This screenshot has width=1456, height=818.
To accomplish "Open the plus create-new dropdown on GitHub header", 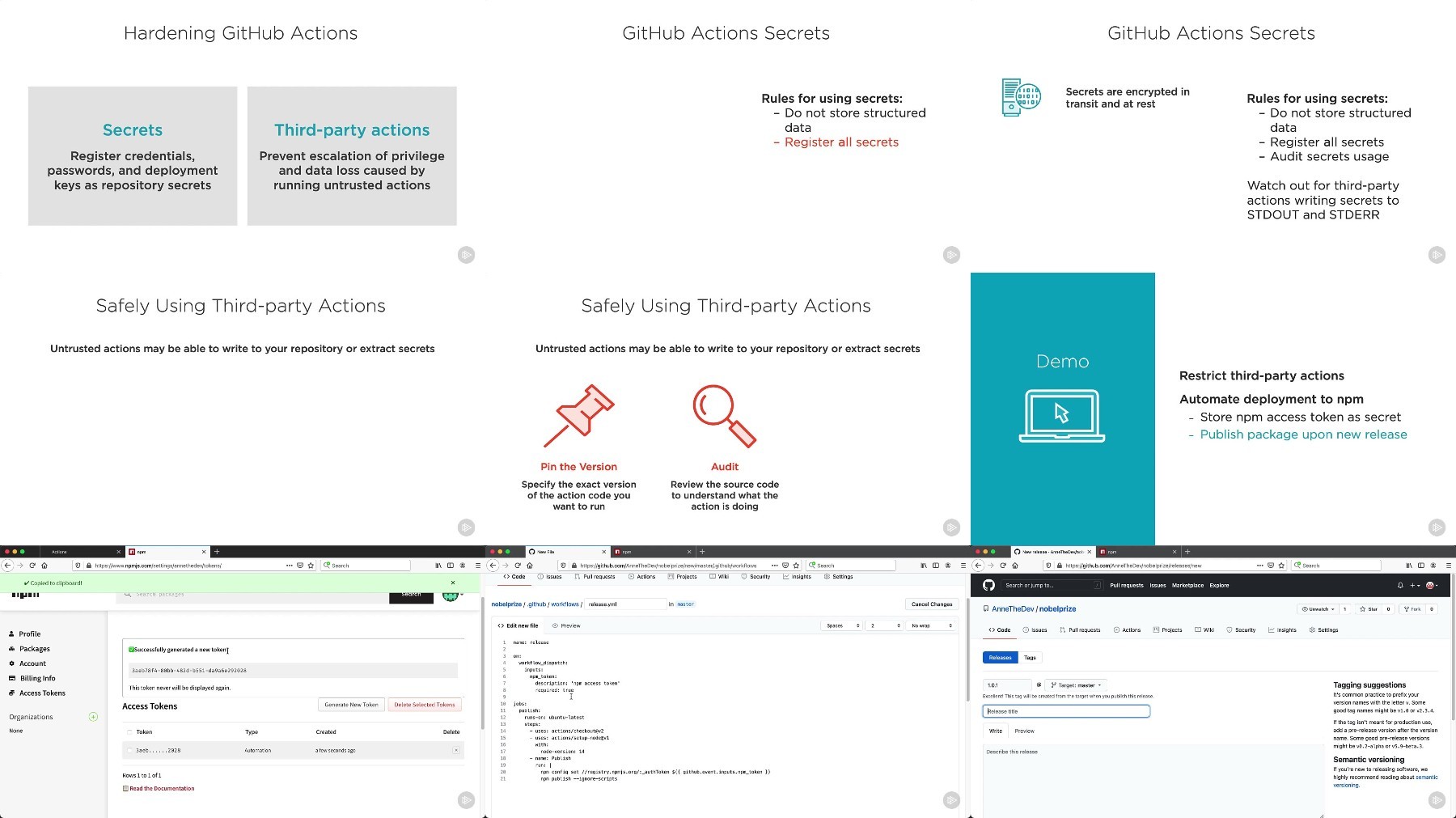I will (1415, 585).
